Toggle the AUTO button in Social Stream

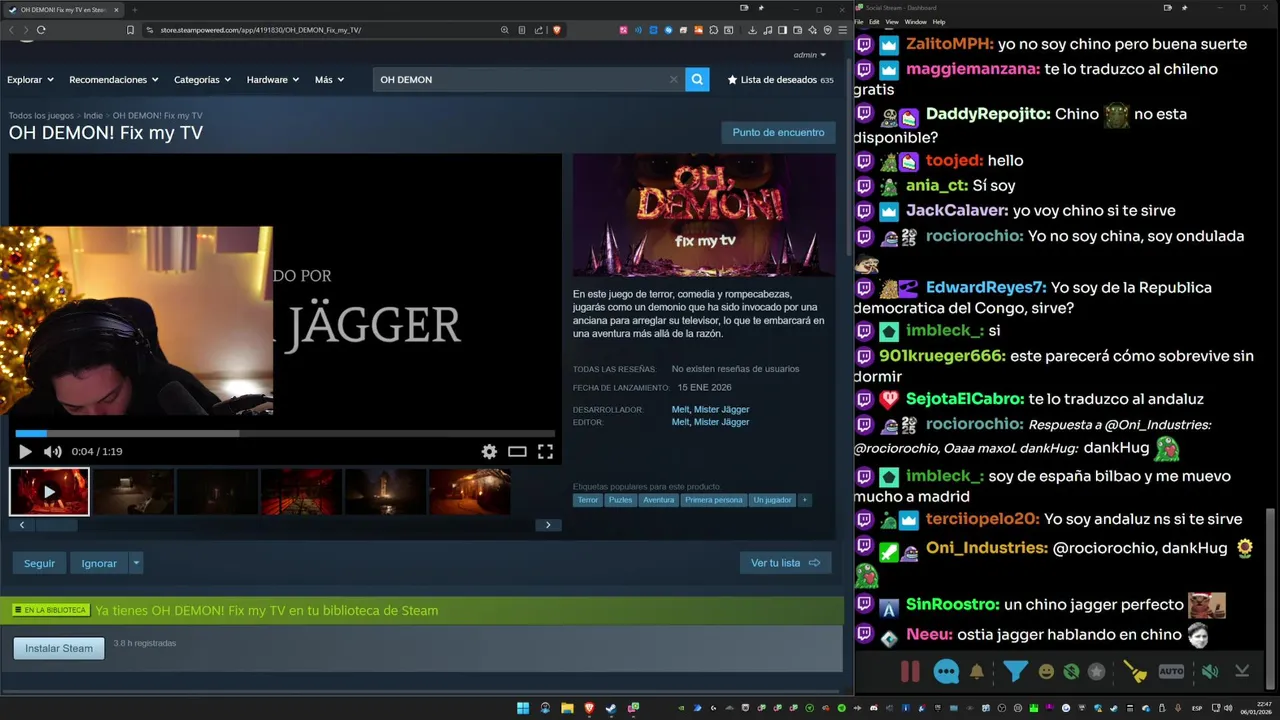pos(1171,672)
